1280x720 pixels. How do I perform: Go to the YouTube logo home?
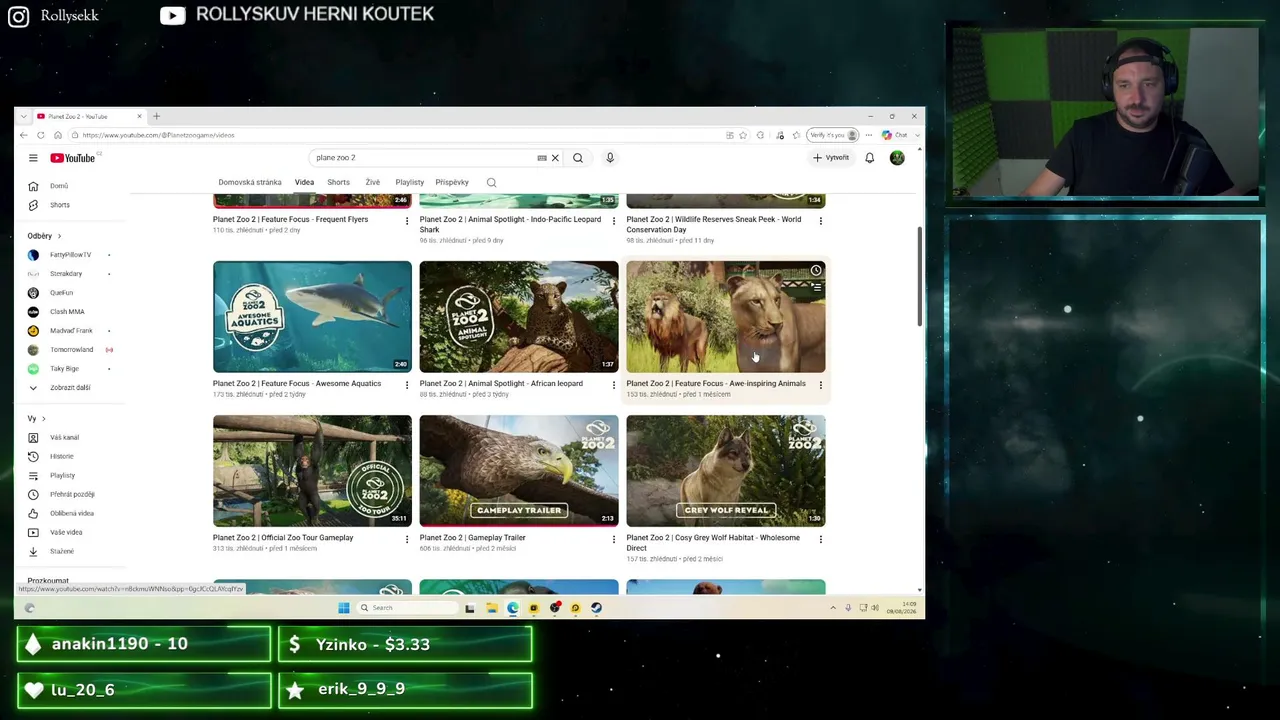click(x=73, y=158)
